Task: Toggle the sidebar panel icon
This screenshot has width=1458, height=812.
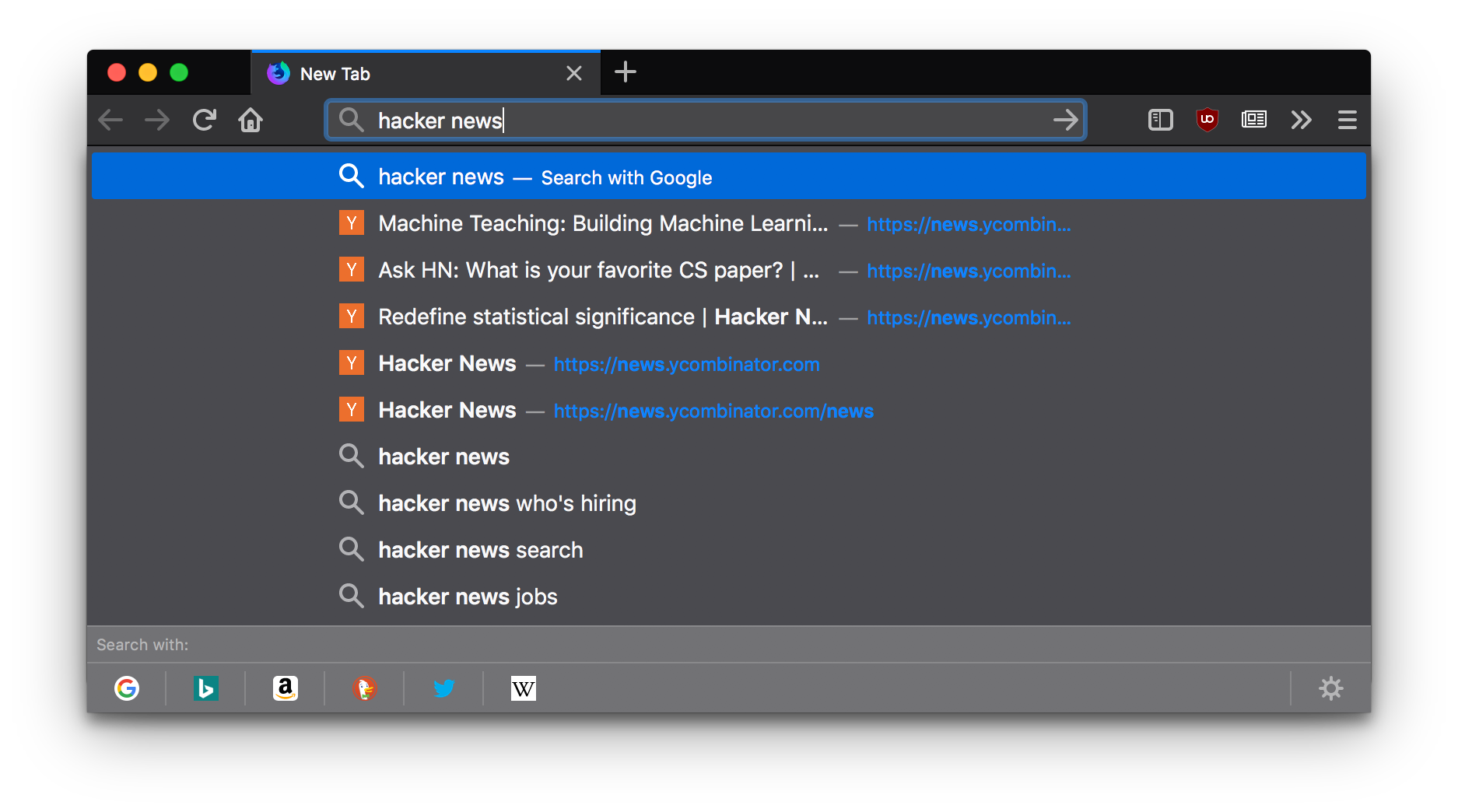Action: tap(1160, 120)
